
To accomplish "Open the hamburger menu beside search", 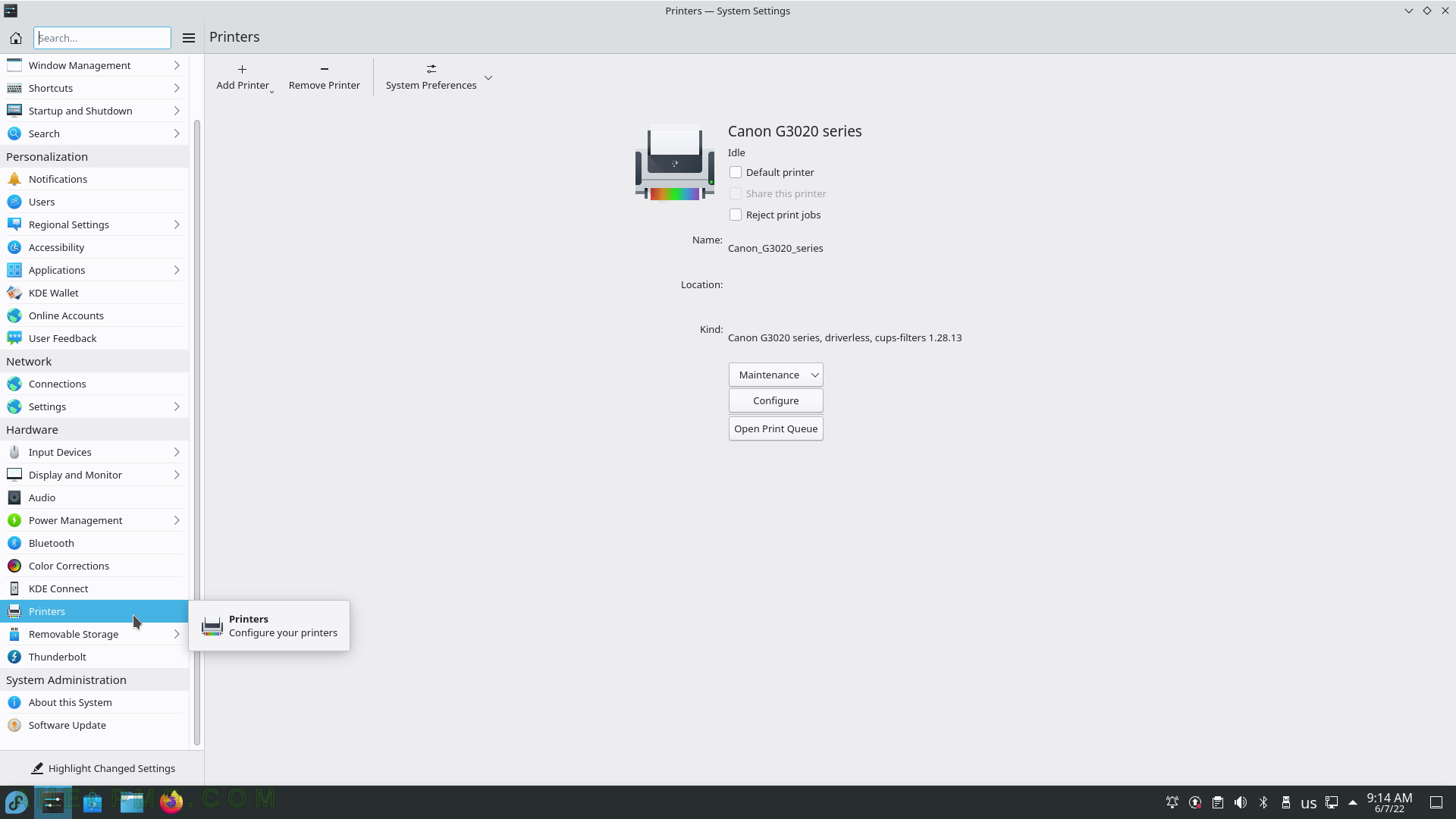I will 189,38.
